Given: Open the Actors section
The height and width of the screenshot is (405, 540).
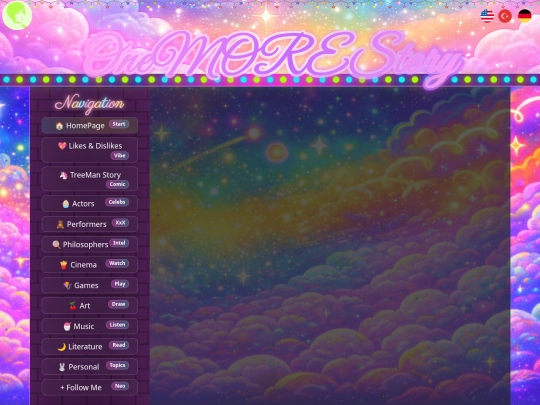Looking at the screenshot, I should (90, 204).
